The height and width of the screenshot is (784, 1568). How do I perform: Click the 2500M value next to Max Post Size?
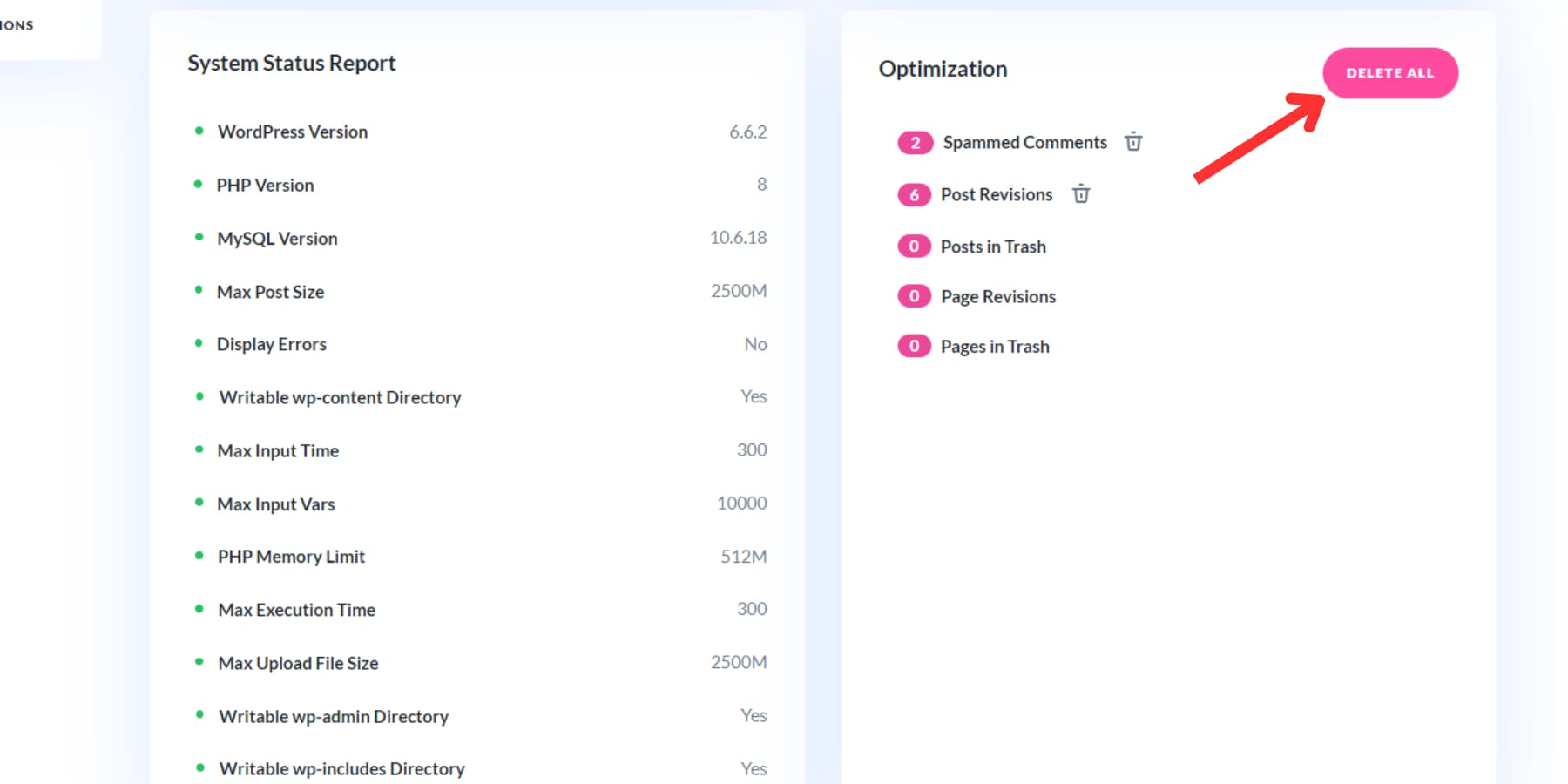click(739, 290)
